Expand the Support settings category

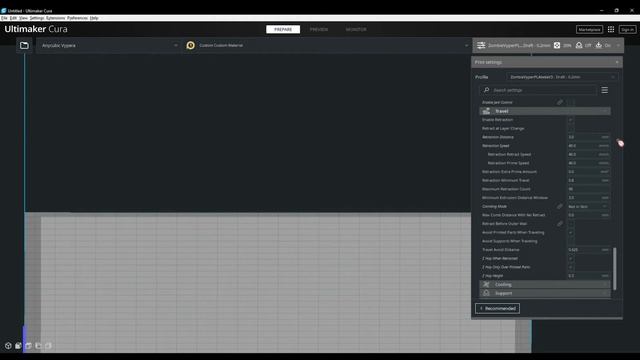tap(545, 293)
